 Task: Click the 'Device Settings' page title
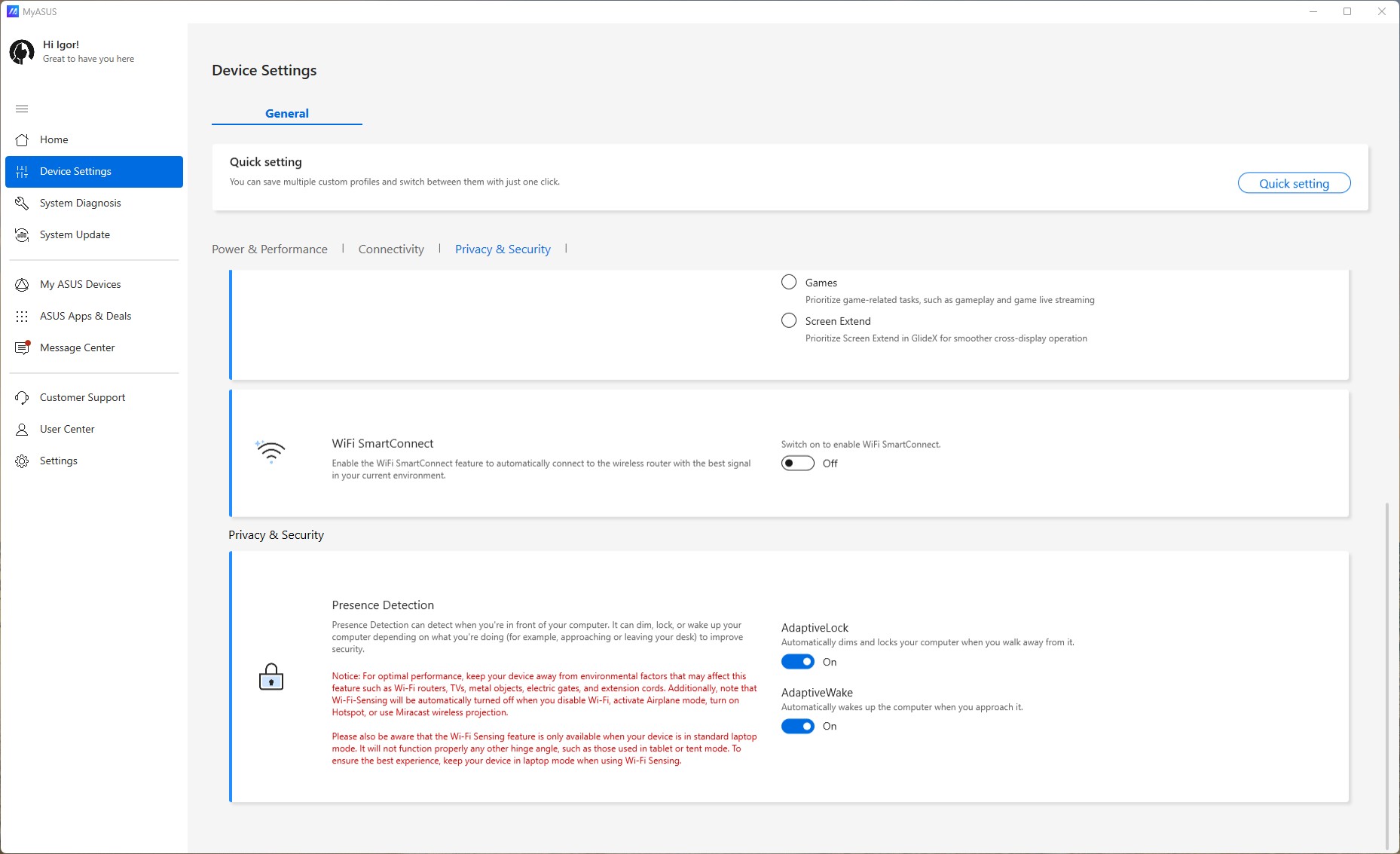click(264, 70)
